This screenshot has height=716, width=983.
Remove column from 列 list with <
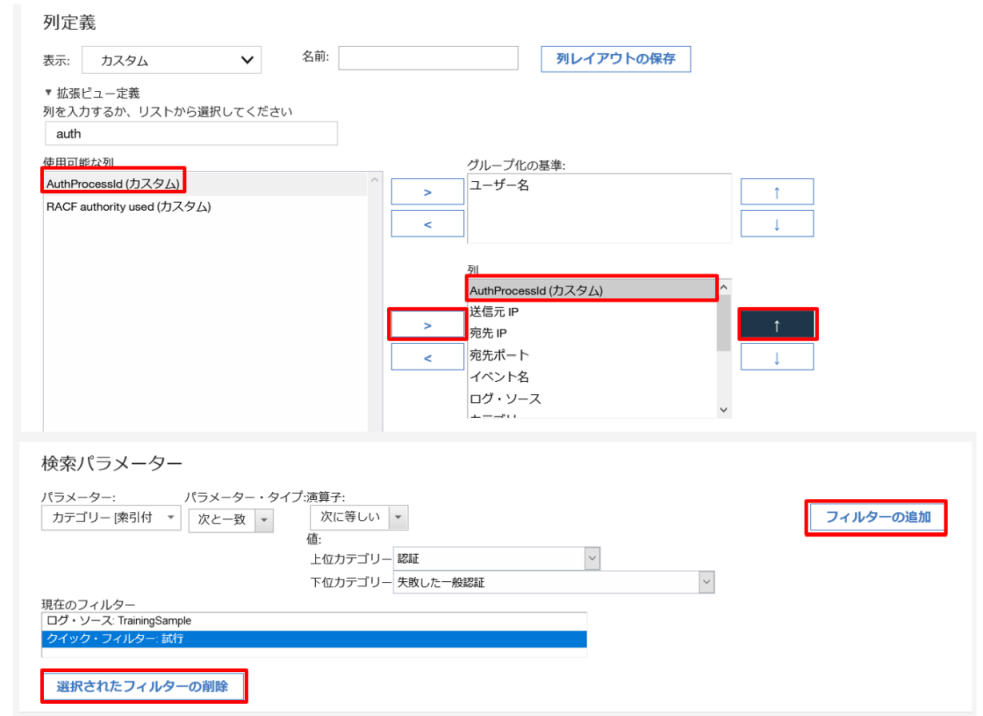point(428,357)
